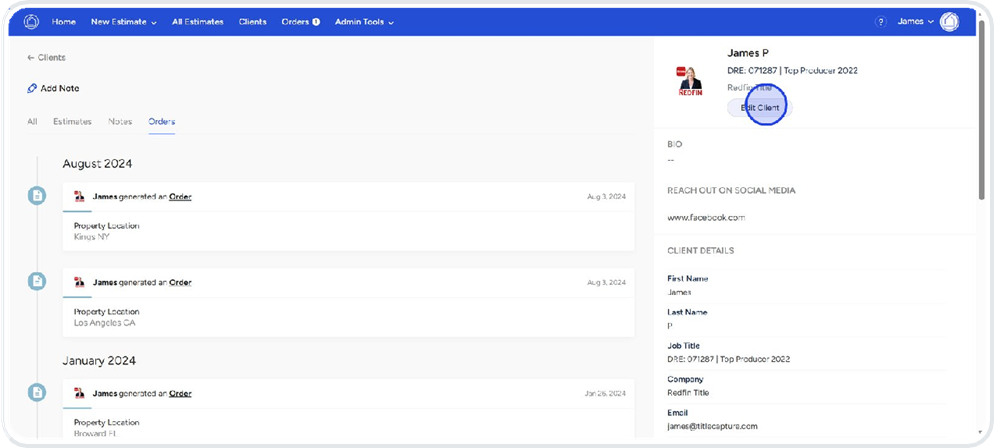Screen dimensions: 994x448
Task: Click the August 2024 heading
Action: [x=97, y=163]
